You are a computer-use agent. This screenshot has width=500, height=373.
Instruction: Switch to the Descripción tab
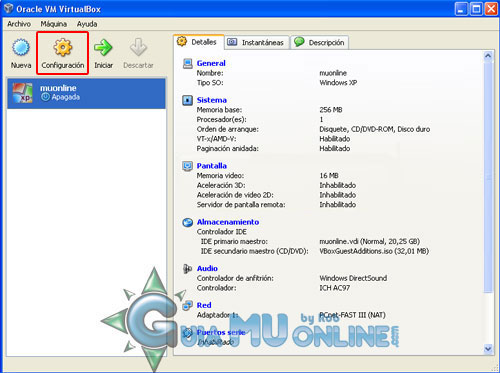point(319,42)
